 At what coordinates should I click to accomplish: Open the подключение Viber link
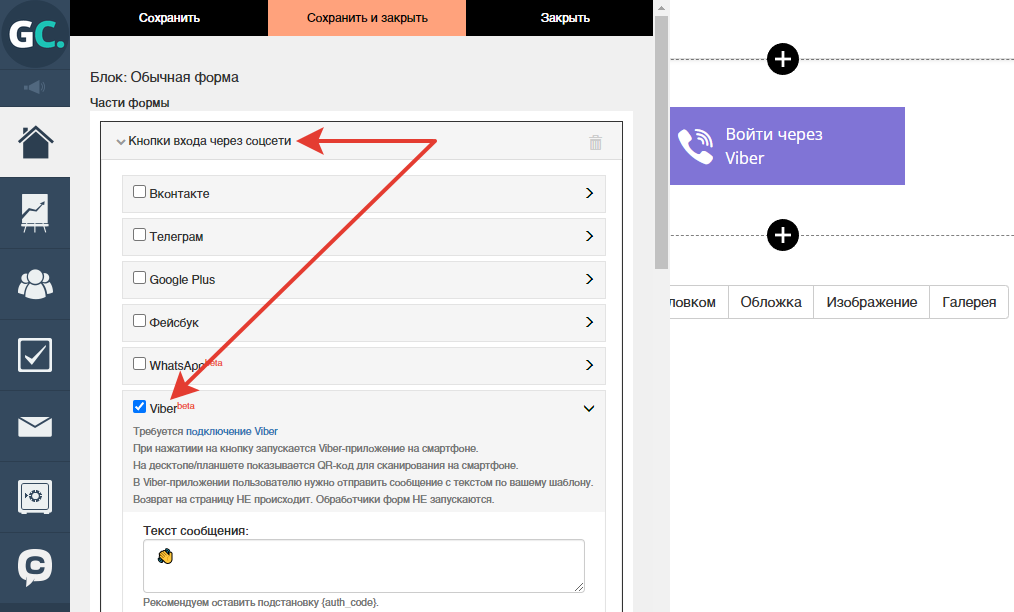(x=232, y=432)
